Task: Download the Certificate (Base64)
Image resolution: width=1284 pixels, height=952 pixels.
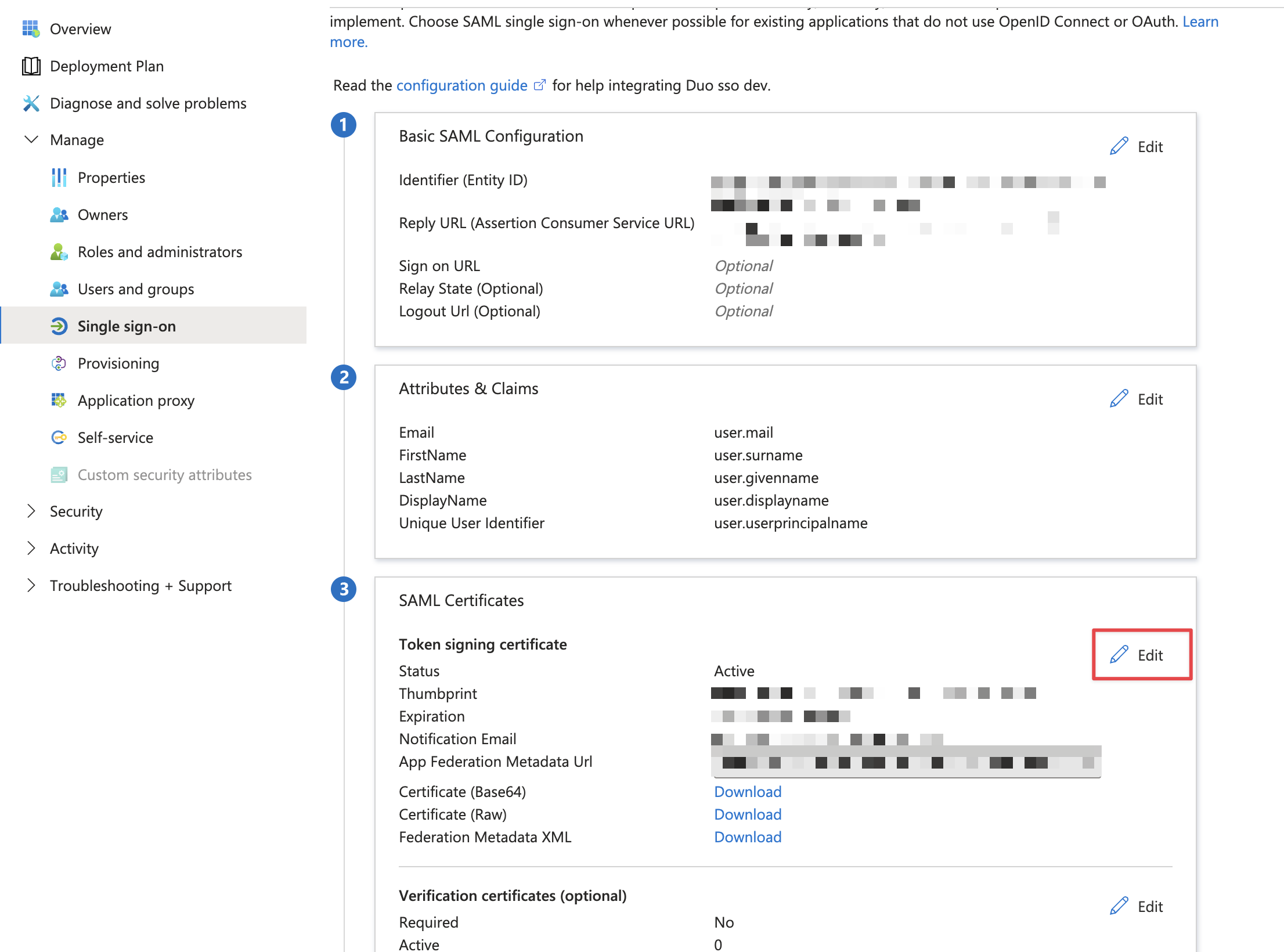Action: point(748,792)
